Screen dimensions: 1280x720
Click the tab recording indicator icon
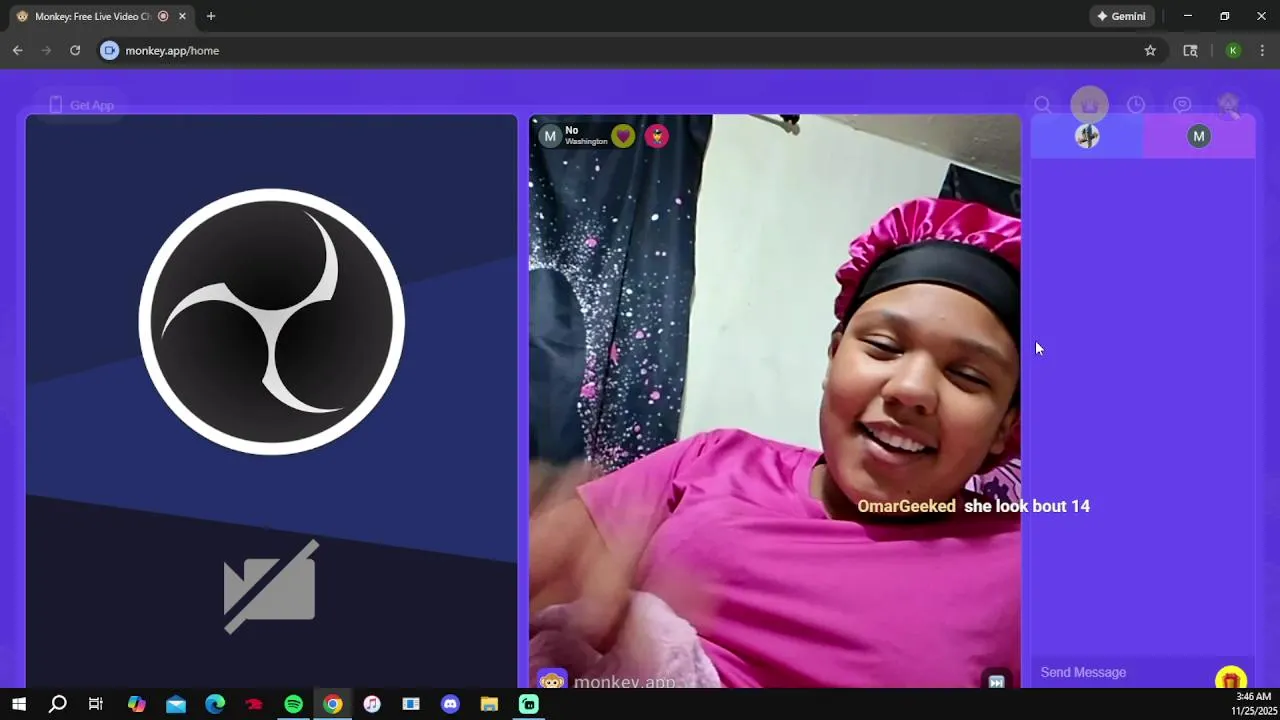pyautogui.click(x=163, y=16)
